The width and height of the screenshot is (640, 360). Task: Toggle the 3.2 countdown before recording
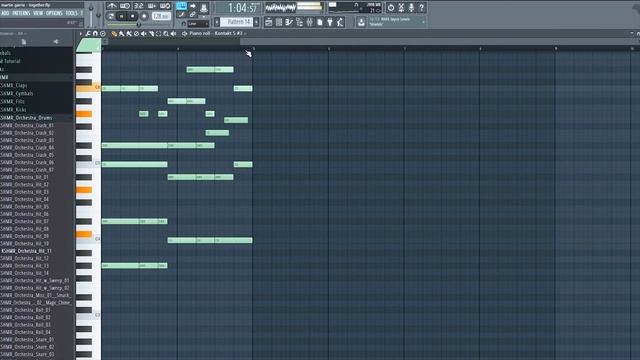[x=139, y=6]
